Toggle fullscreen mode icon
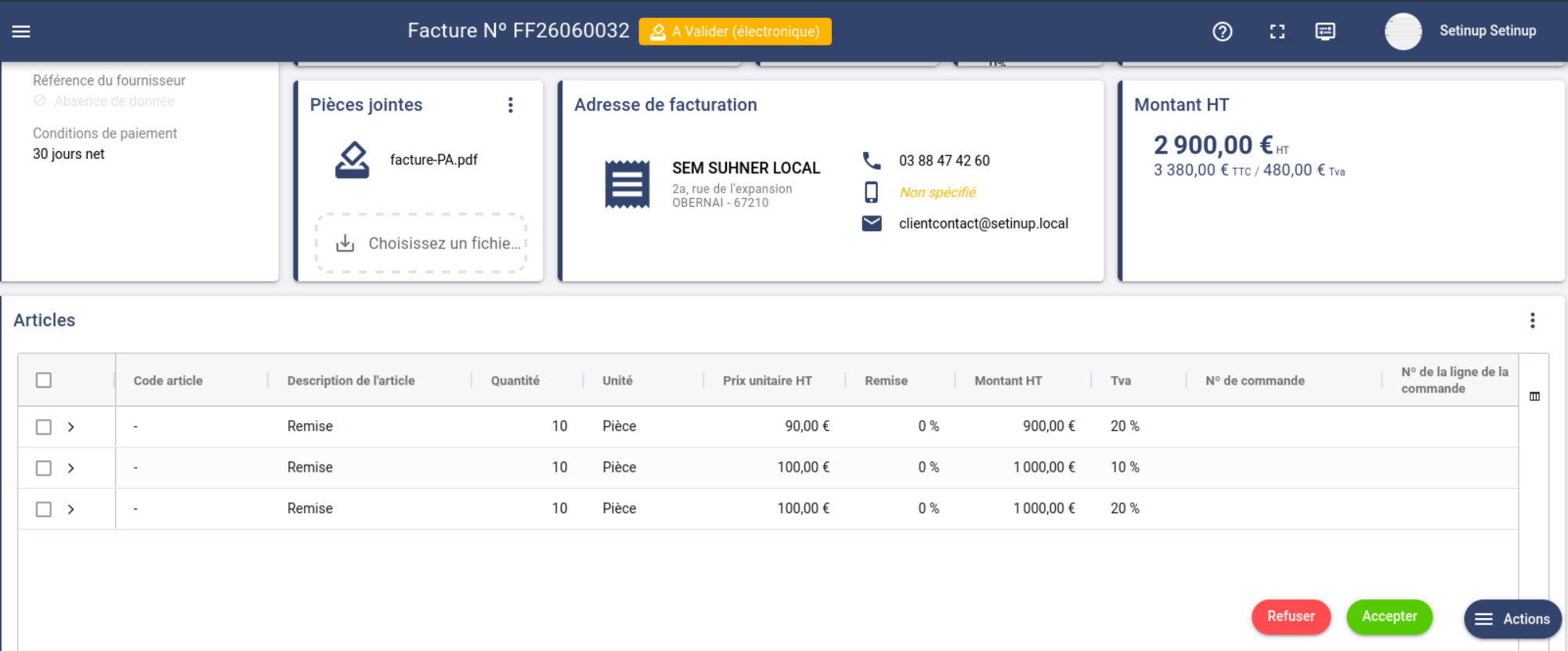 coord(1277,31)
